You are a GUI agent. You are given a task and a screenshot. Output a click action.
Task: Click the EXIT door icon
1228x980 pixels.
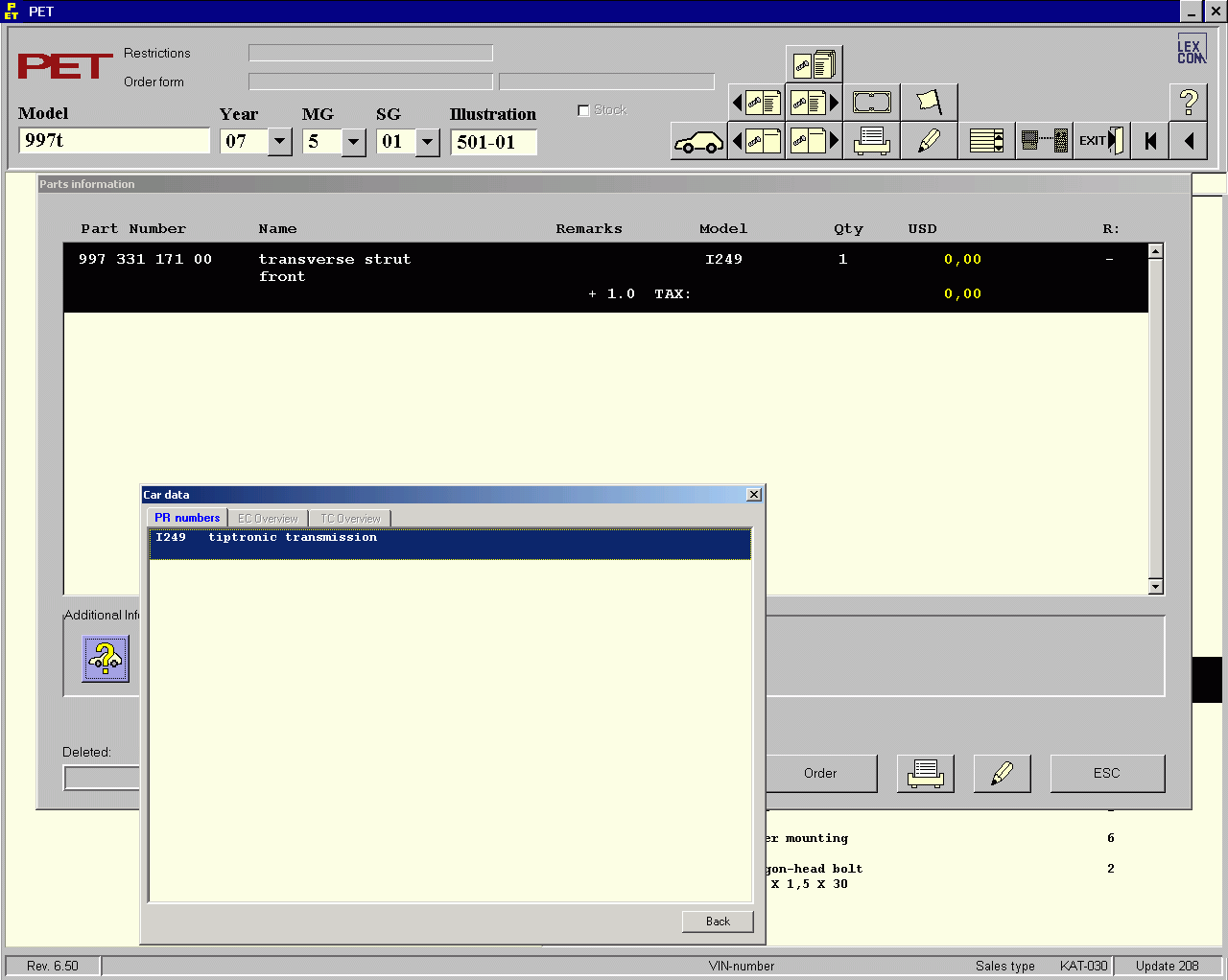coord(1101,141)
